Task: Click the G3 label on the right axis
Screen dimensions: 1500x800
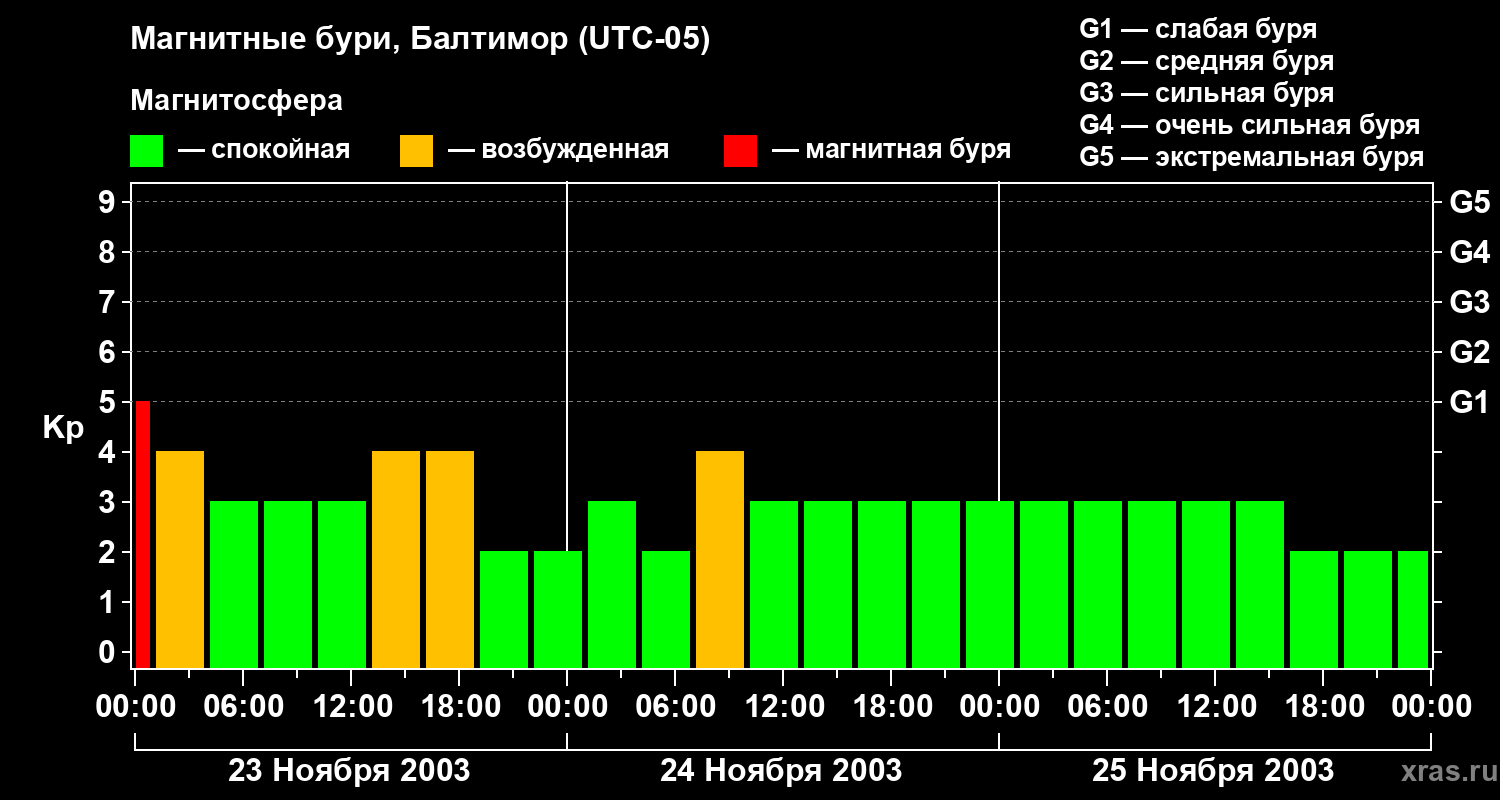Action: coord(1470,302)
